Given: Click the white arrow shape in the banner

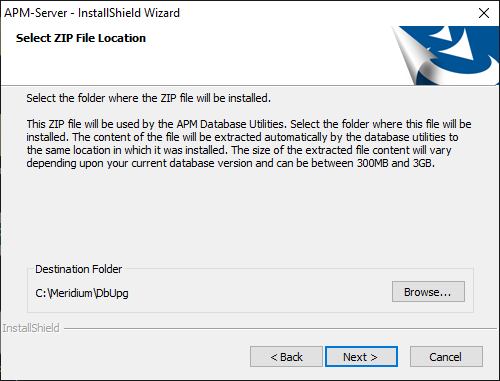Looking at the screenshot, I should tap(458, 45).
